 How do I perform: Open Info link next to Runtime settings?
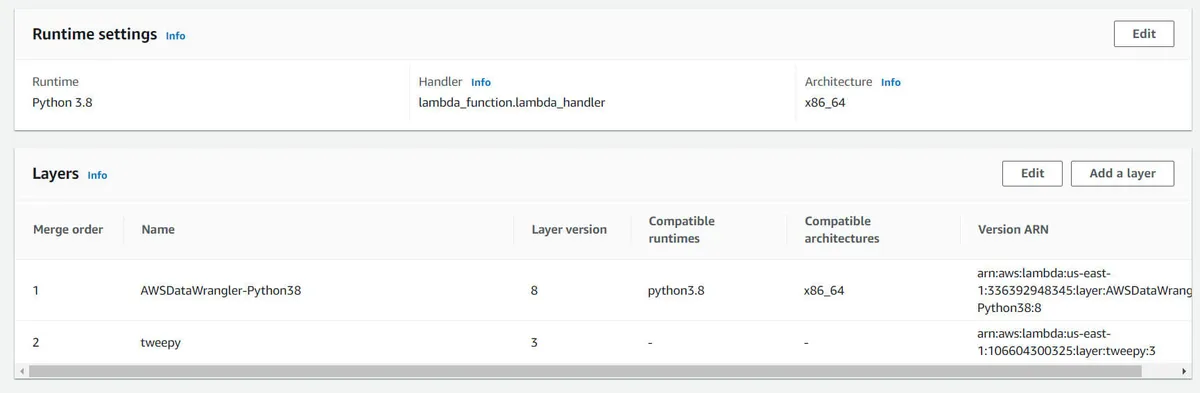click(175, 35)
